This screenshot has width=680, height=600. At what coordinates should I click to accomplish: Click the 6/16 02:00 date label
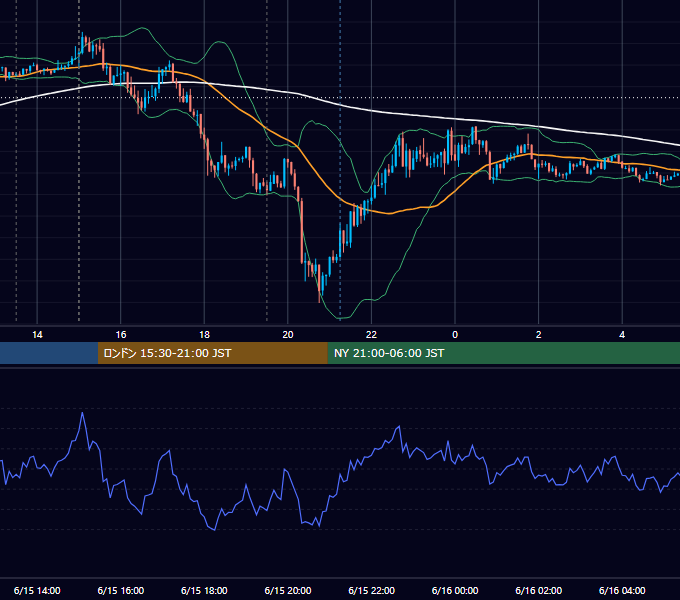[539, 590]
